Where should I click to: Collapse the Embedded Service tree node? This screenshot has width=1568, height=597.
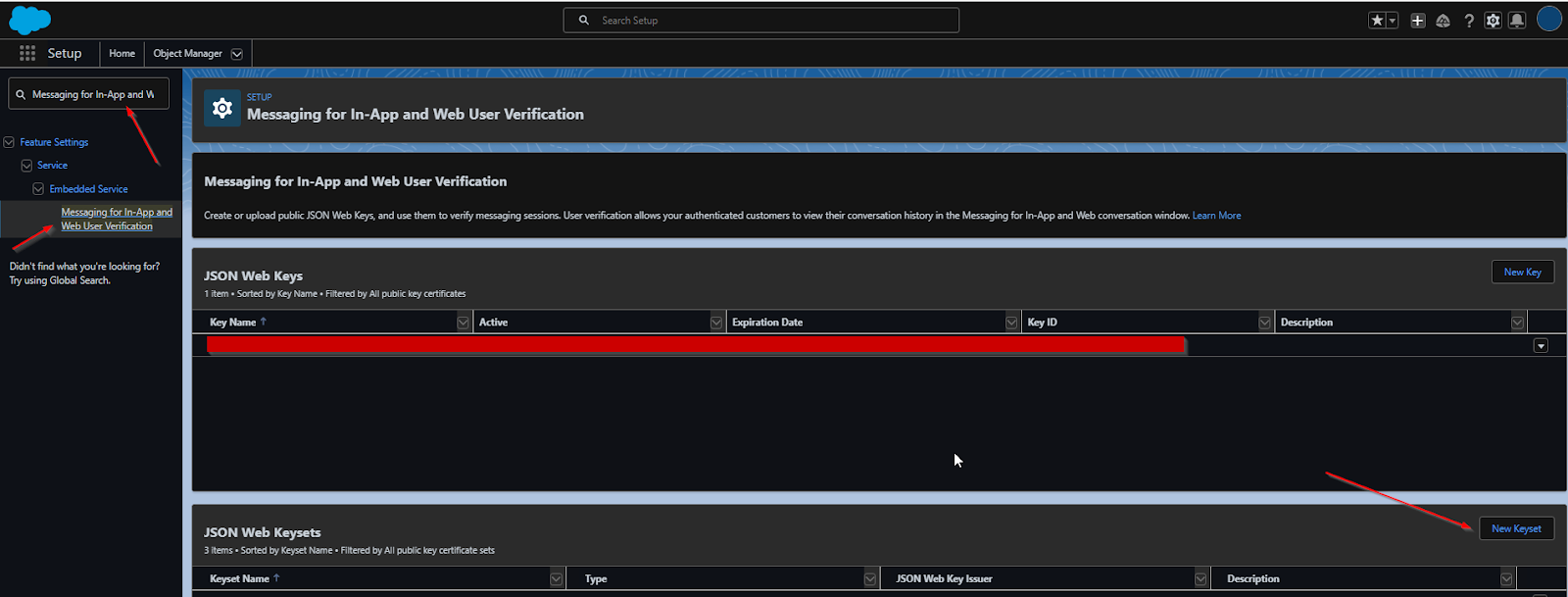click(x=38, y=189)
